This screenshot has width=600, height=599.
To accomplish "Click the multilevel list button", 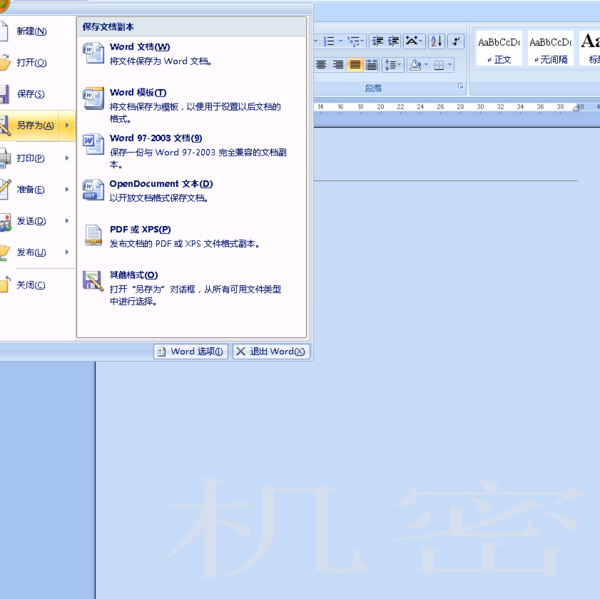I will (353, 41).
